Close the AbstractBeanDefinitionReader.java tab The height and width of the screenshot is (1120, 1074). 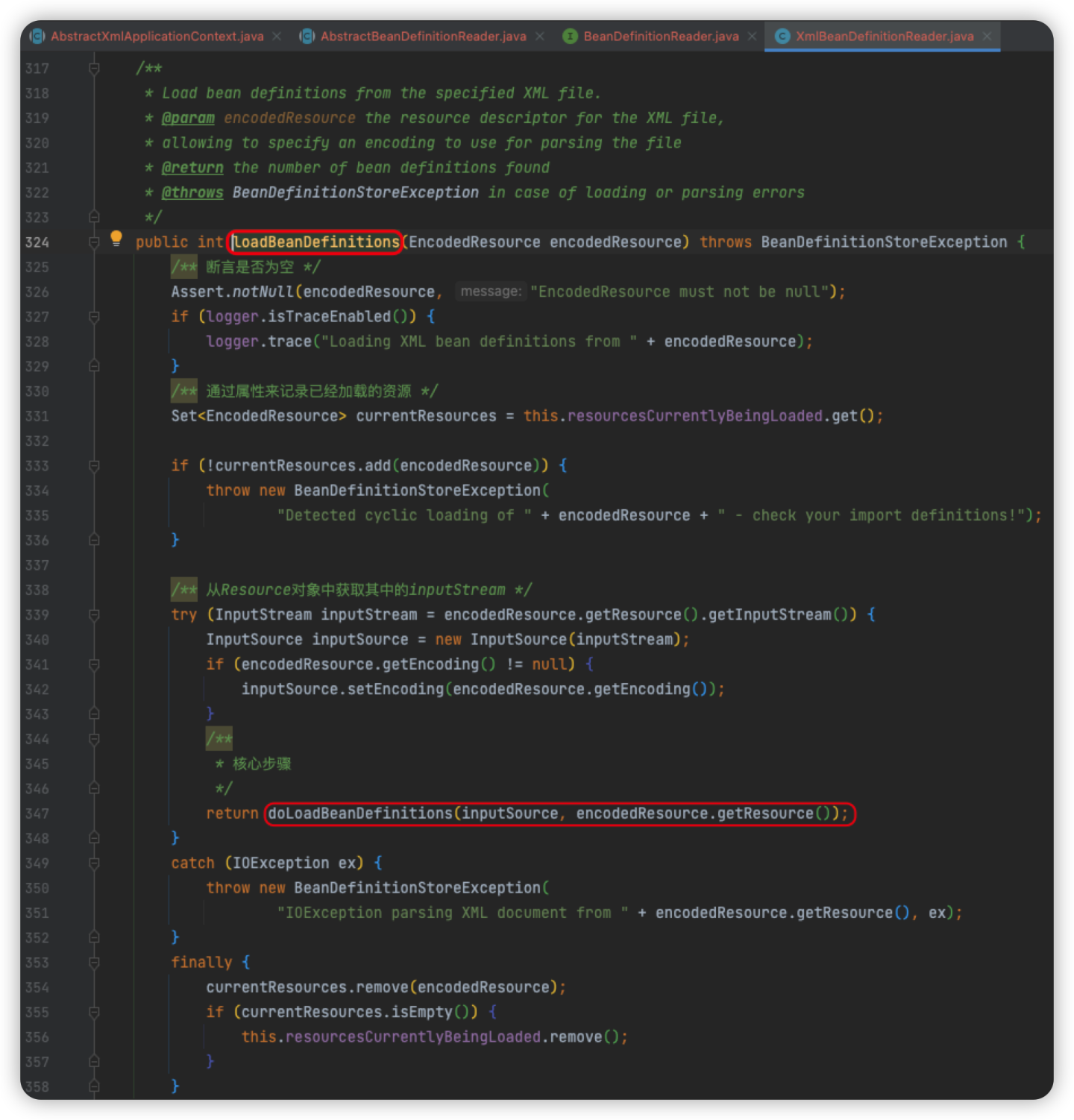click(x=539, y=37)
